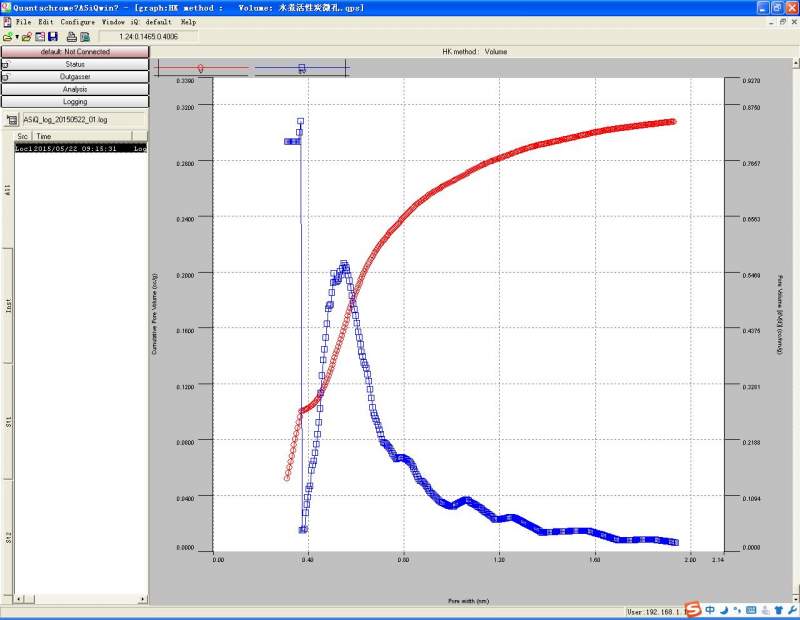The height and width of the screenshot is (620, 800).
Task: Click the toolbar readout 1.24:0.1465:0.4006
Action: point(148,37)
